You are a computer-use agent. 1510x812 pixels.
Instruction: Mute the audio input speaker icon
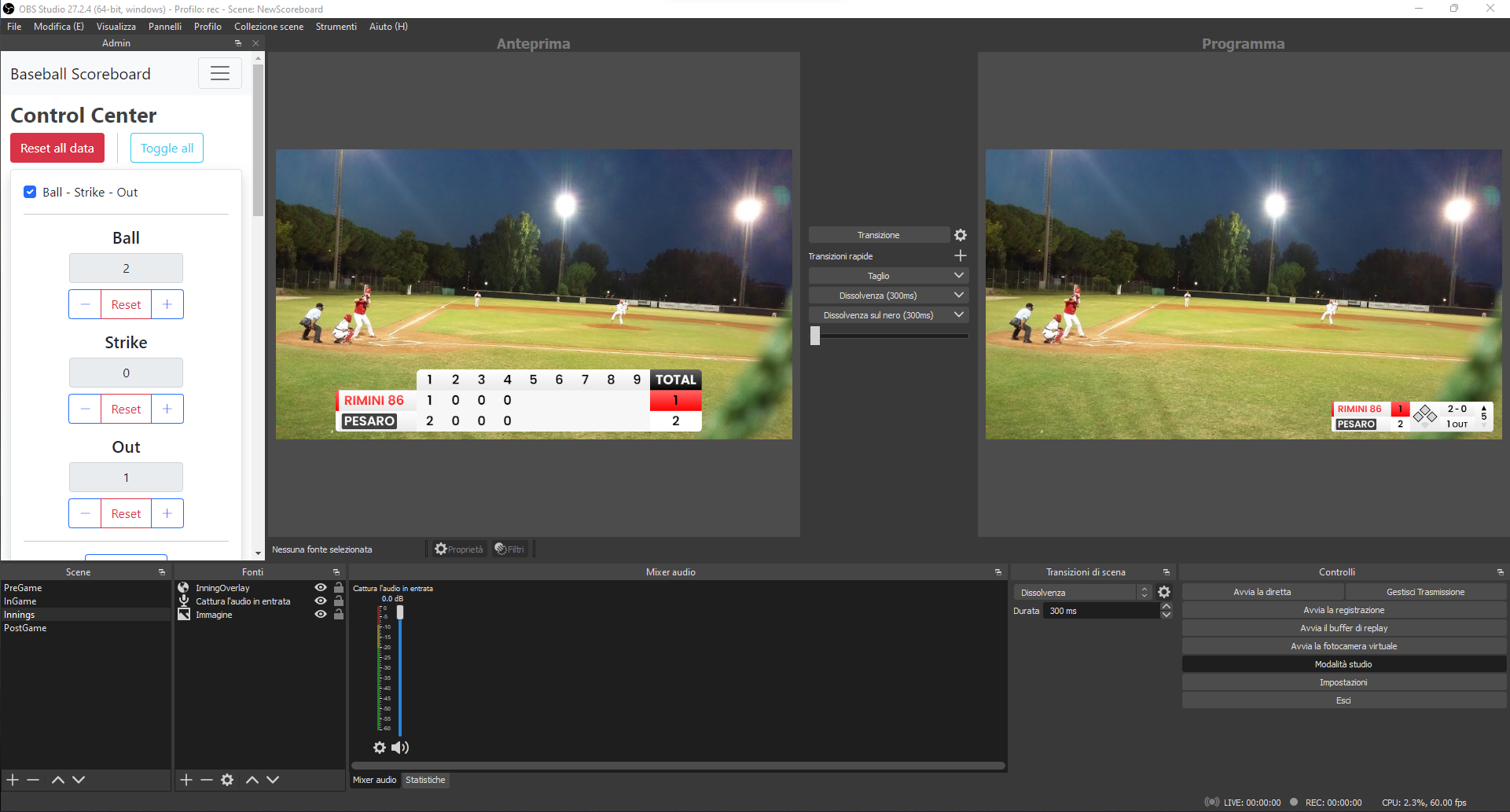pos(400,748)
